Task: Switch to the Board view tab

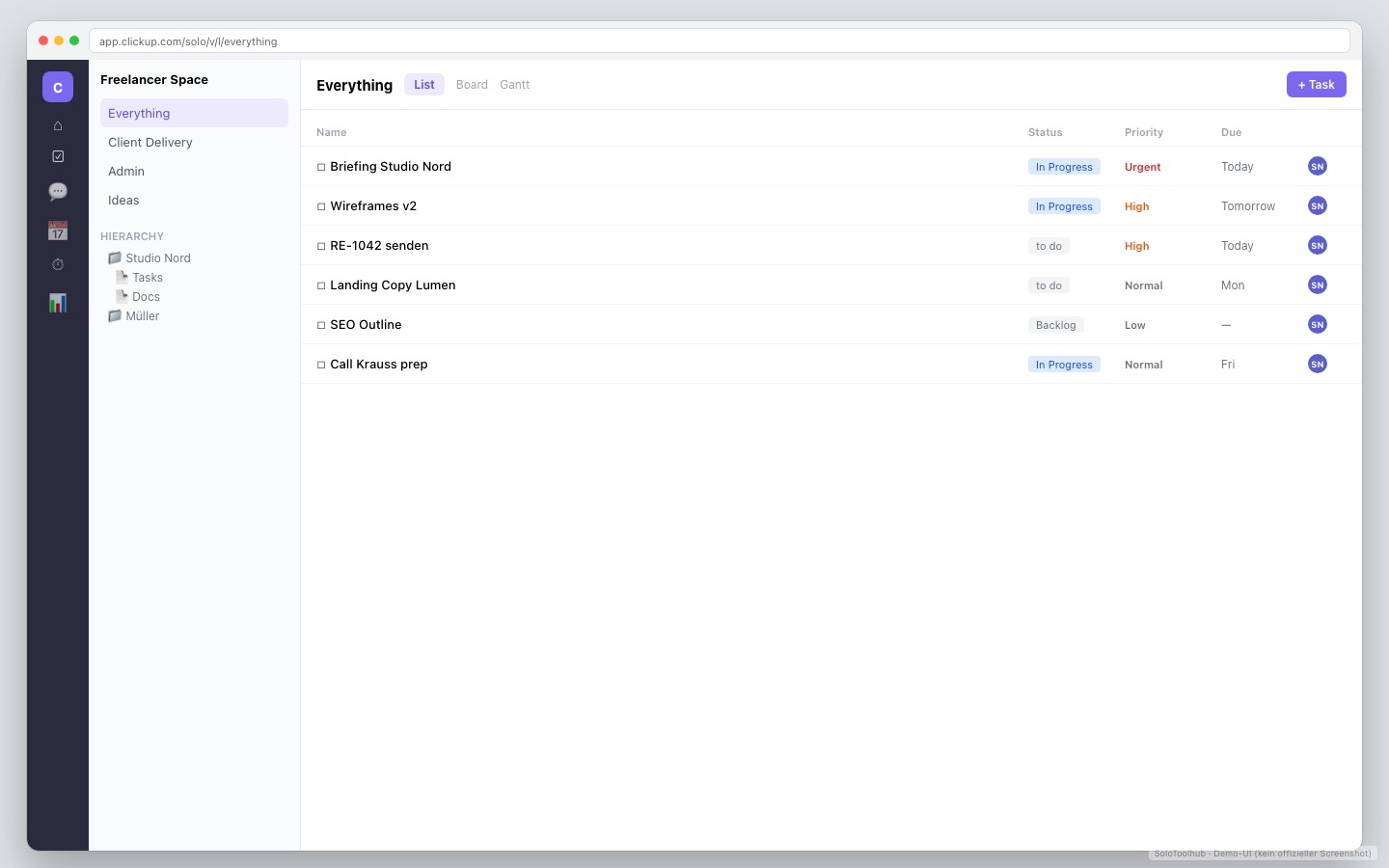Action: click(x=472, y=85)
